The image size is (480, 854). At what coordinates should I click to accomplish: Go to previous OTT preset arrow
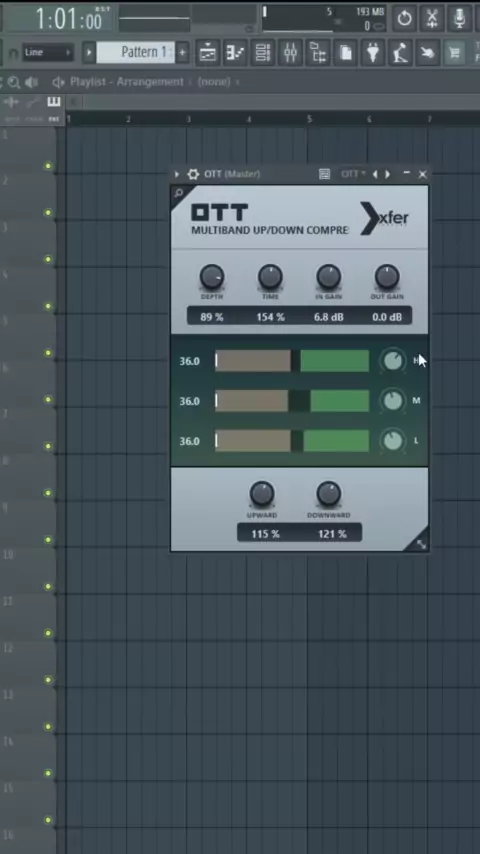[375, 174]
